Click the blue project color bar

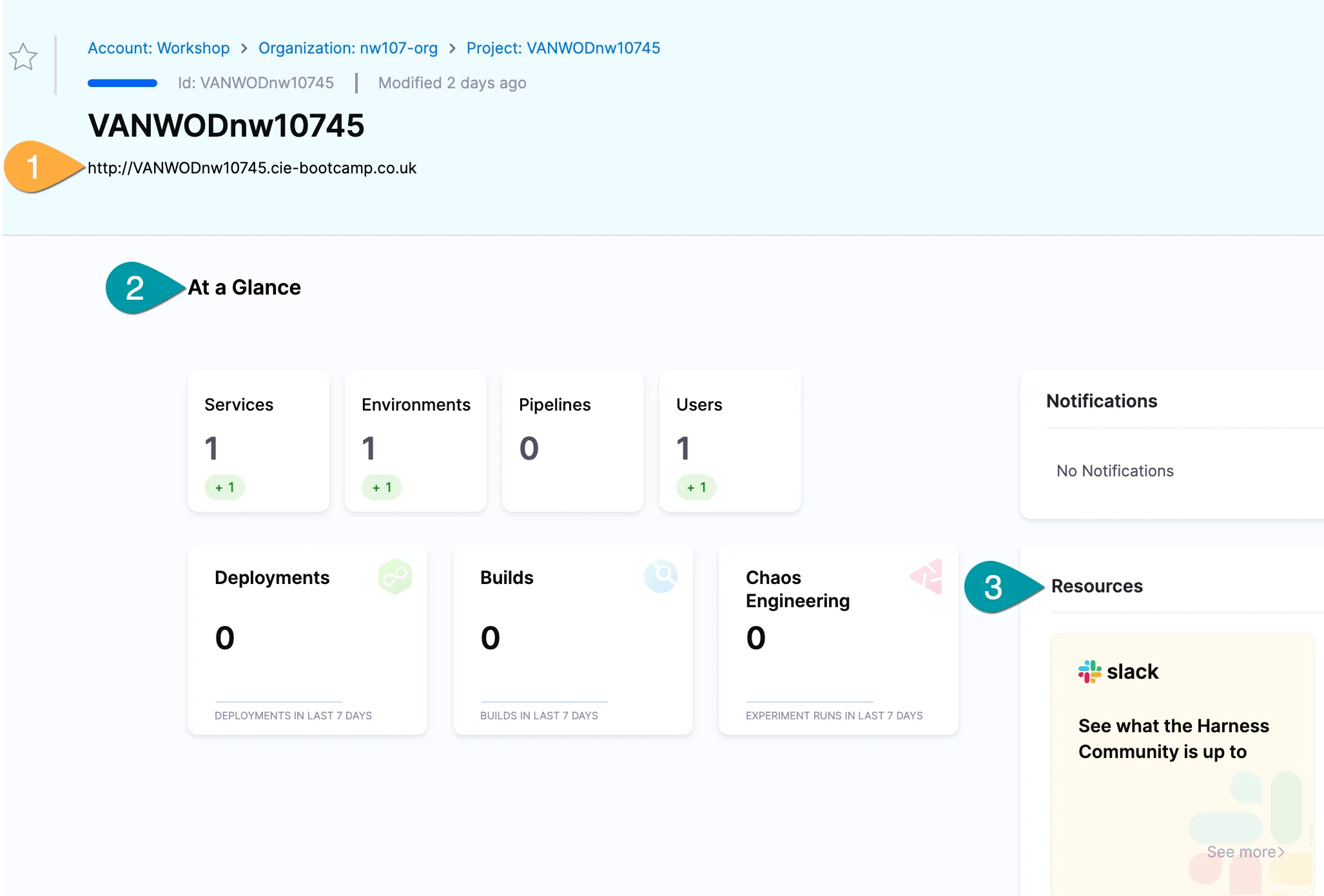coord(122,83)
